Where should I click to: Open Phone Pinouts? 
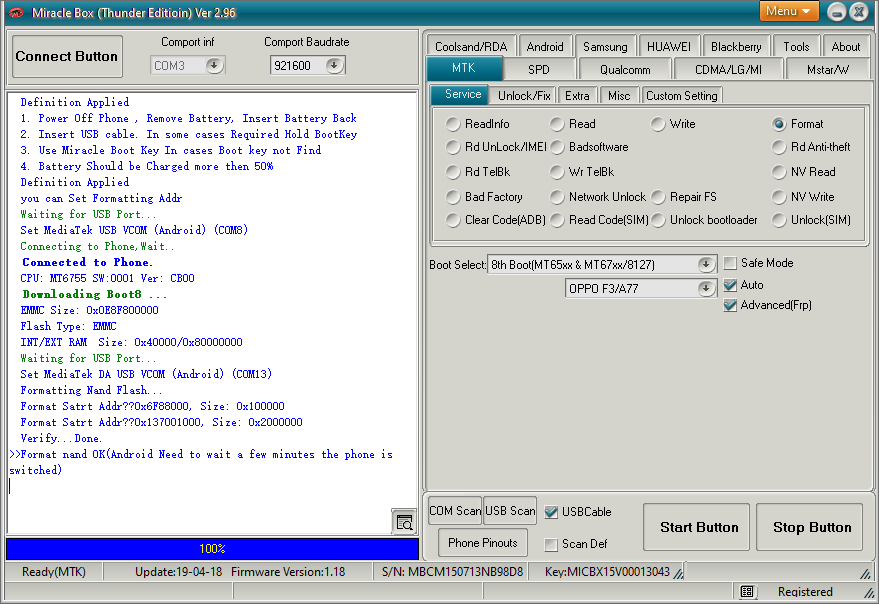483,543
